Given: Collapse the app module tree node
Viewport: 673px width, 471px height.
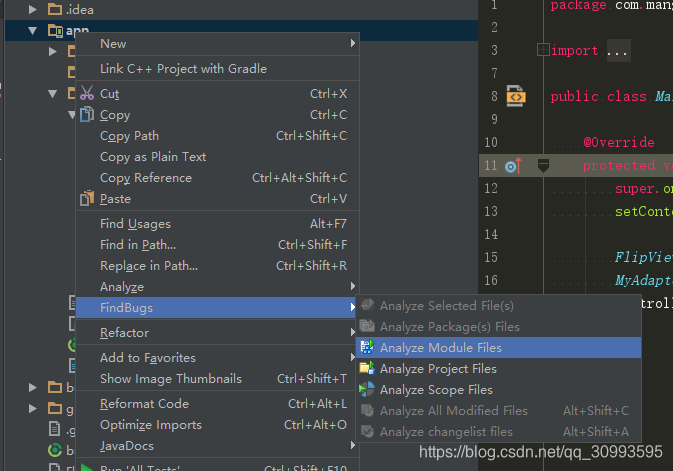Looking at the screenshot, I should point(33,30).
